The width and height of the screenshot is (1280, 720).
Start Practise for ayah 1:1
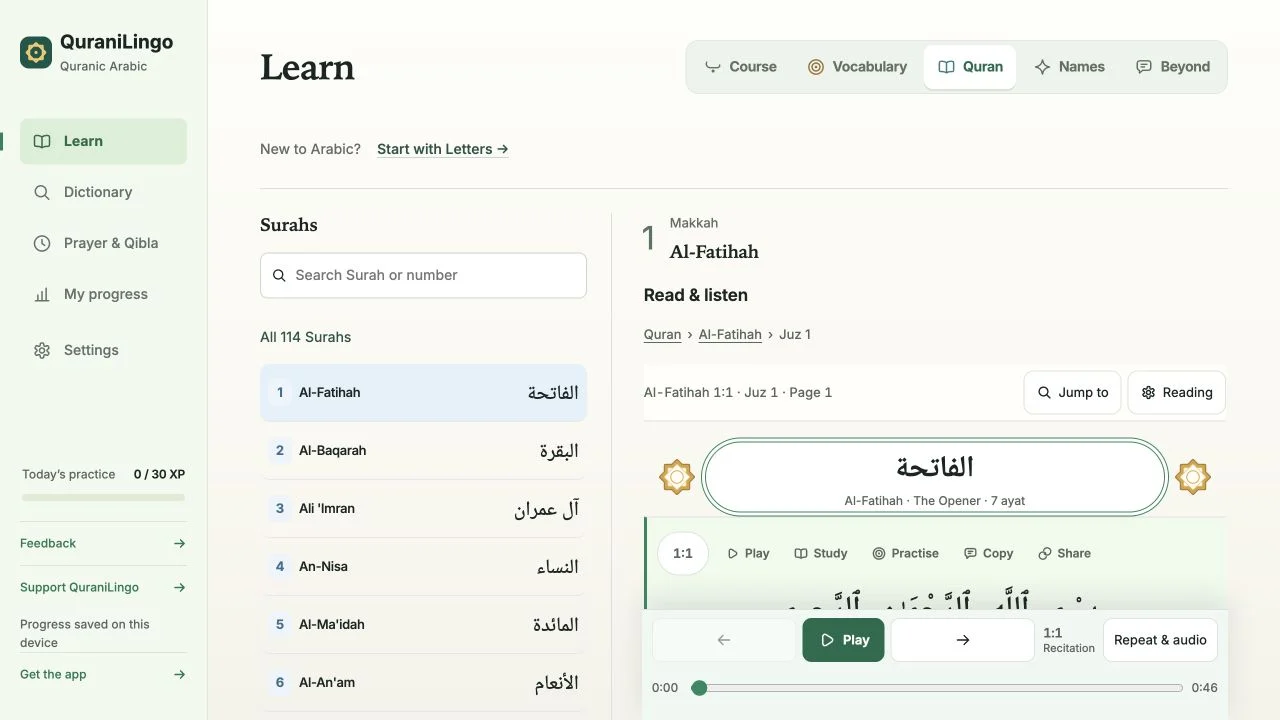pos(906,553)
